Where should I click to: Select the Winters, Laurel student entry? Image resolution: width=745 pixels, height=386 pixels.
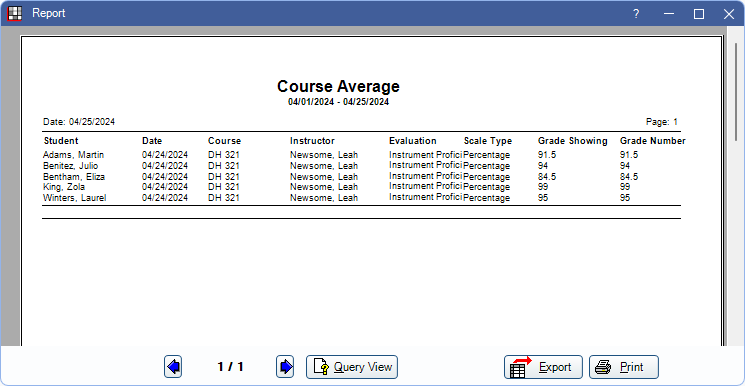click(x=75, y=198)
